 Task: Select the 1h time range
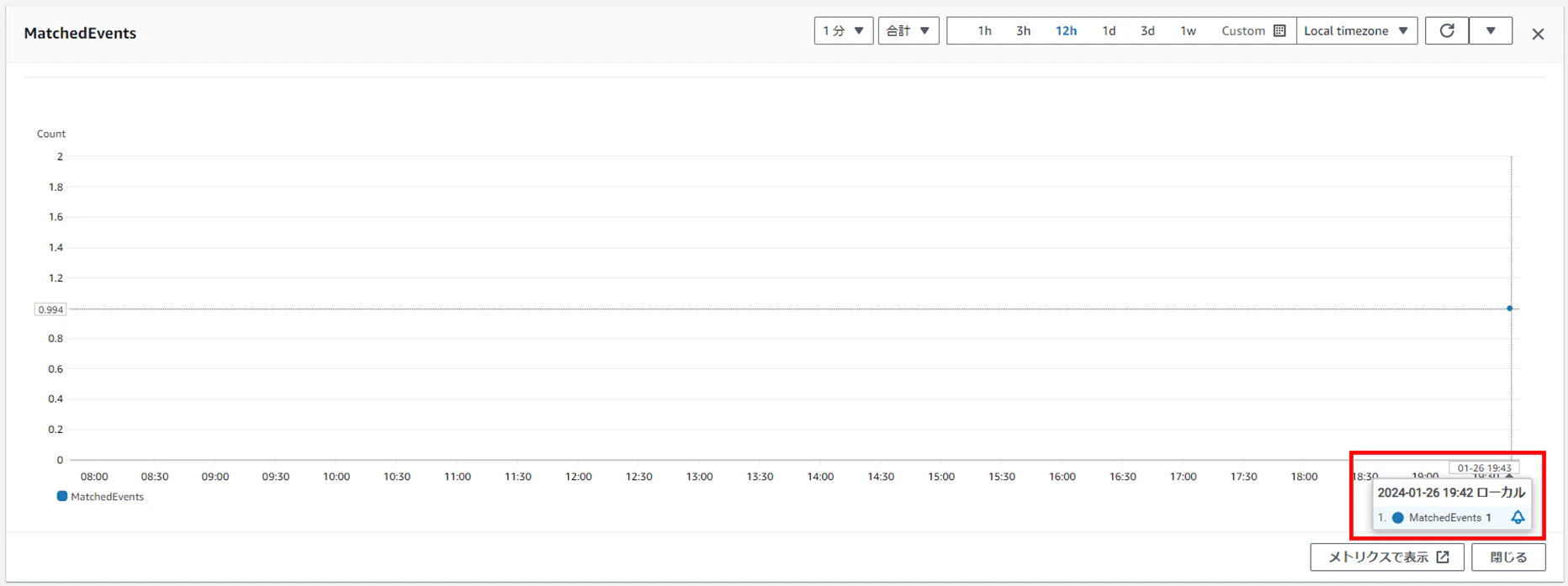click(984, 31)
